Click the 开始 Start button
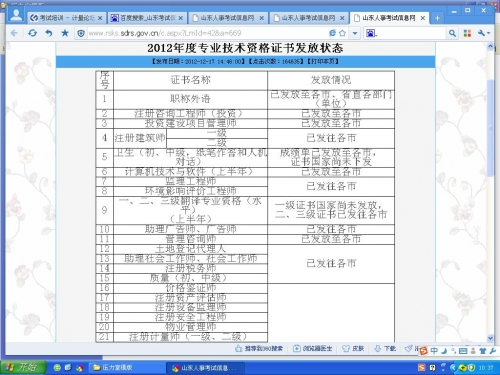500x375 pixels. pos(23,367)
